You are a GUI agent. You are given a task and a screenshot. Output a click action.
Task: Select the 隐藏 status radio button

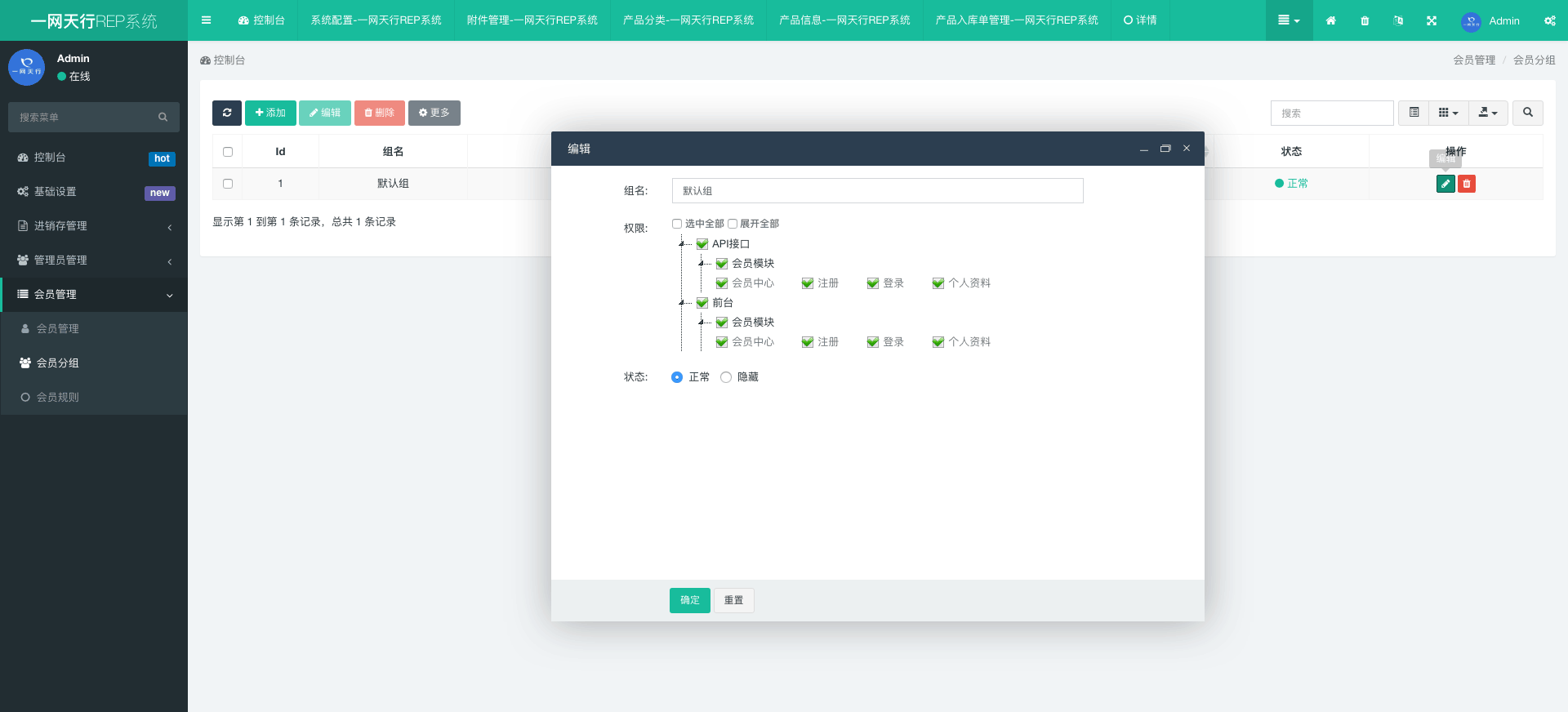726,377
